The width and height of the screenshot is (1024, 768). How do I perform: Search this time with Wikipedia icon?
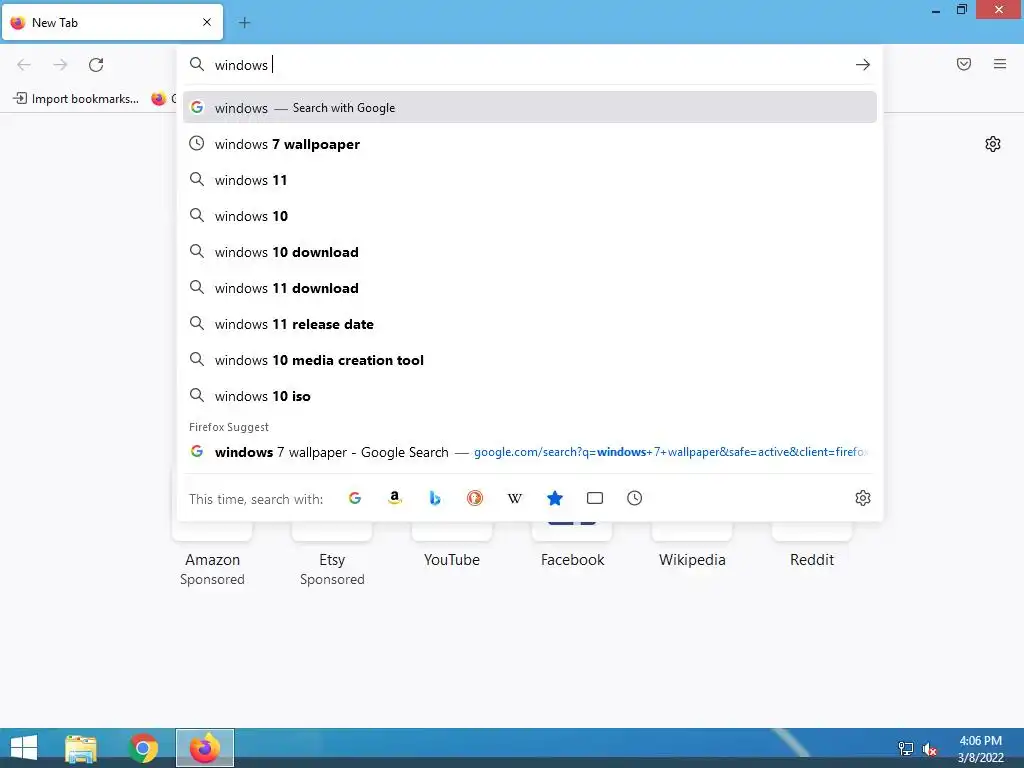515,498
